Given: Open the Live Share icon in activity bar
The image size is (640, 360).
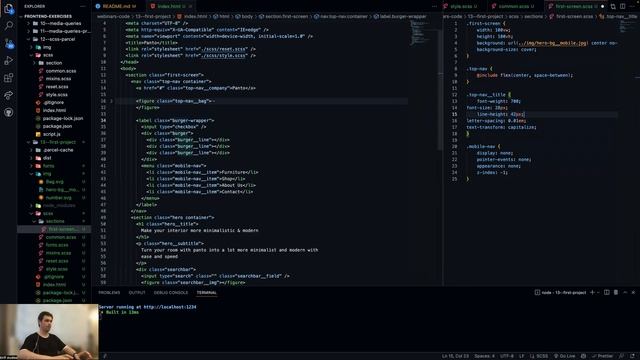Looking at the screenshot, I should tap(8, 95).
